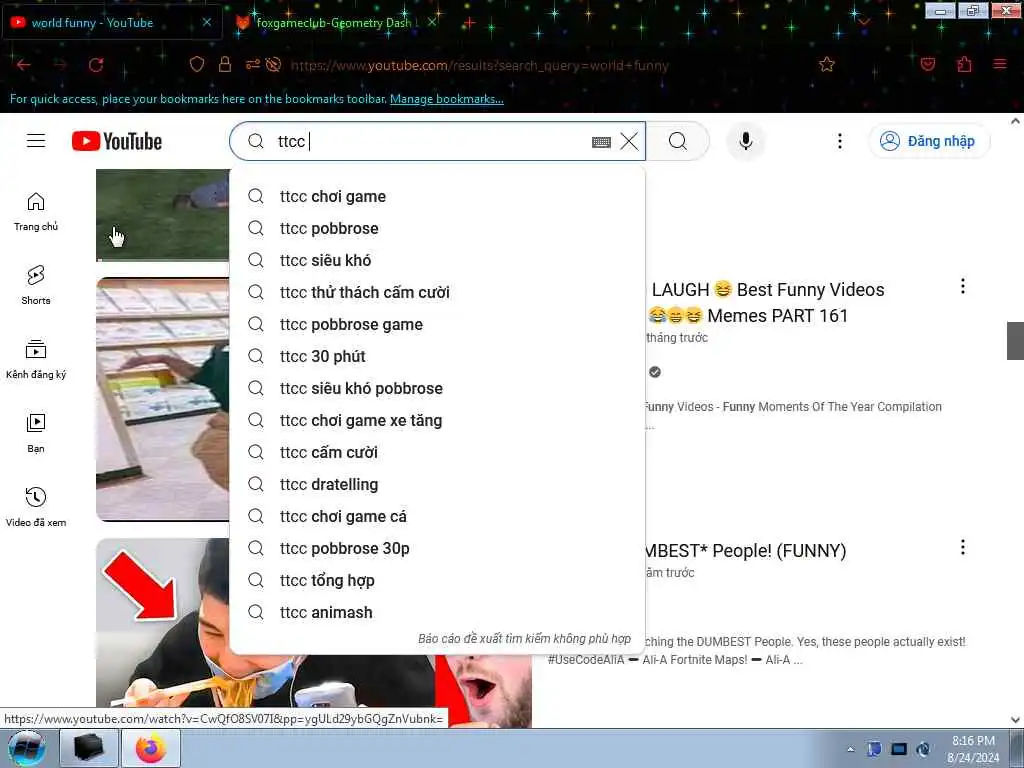Open the Firefox application menu
1024x768 pixels.
click(999, 64)
